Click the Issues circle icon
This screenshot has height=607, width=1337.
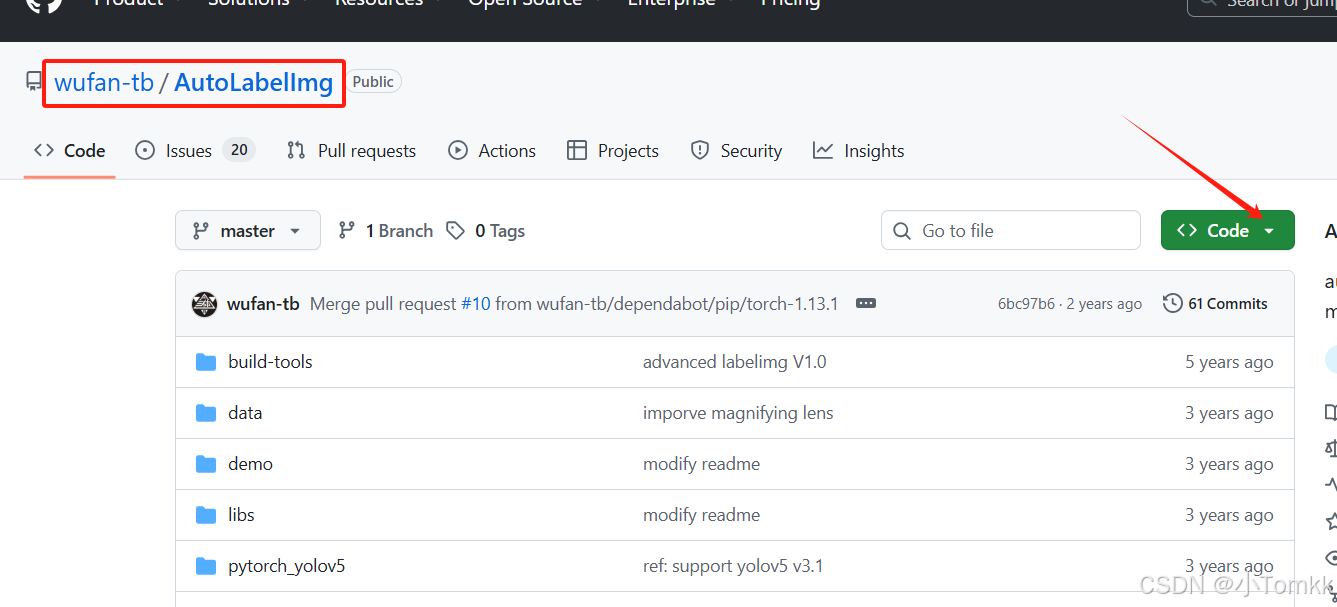145,151
